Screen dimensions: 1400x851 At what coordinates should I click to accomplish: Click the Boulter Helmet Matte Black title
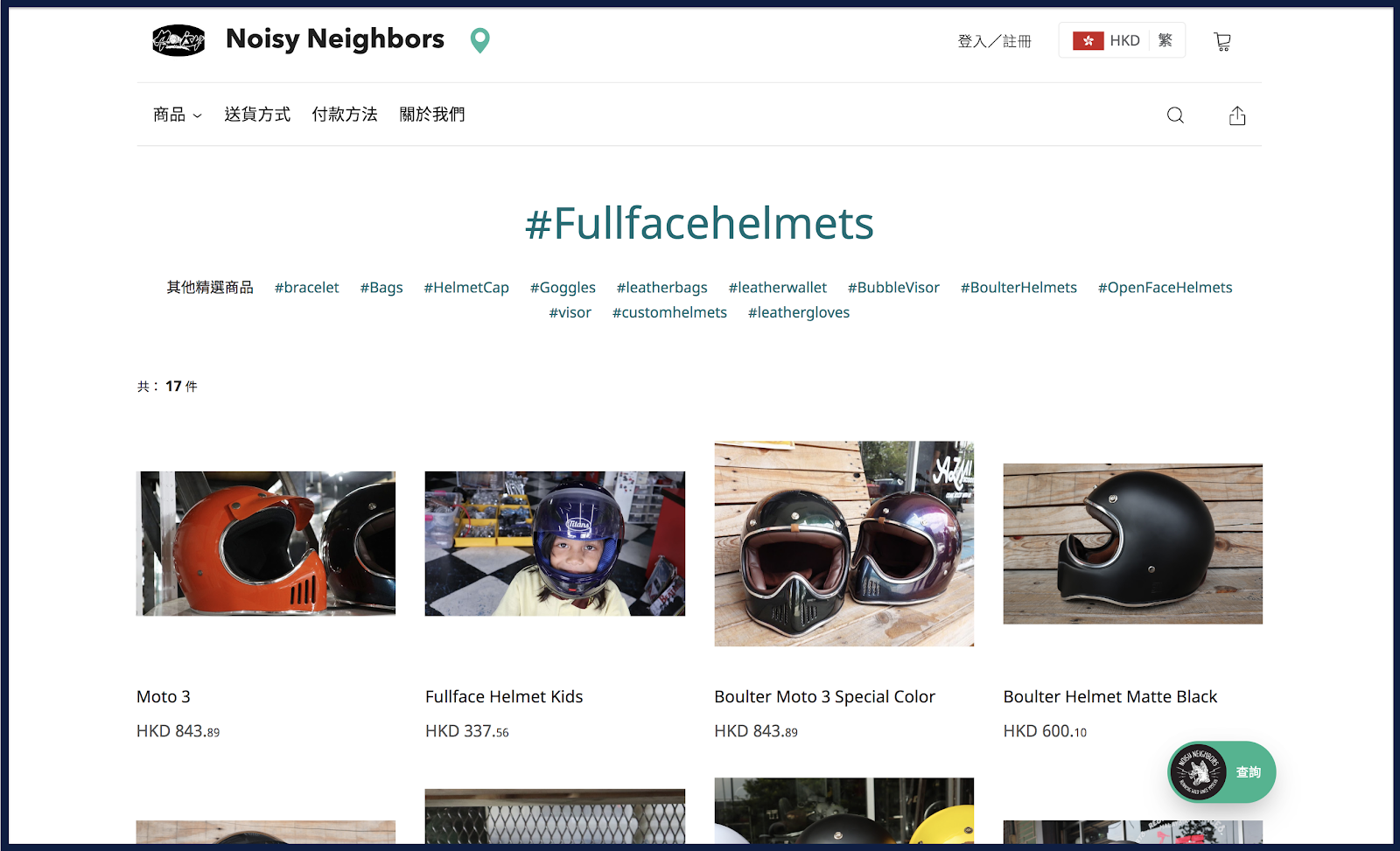click(x=1109, y=697)
